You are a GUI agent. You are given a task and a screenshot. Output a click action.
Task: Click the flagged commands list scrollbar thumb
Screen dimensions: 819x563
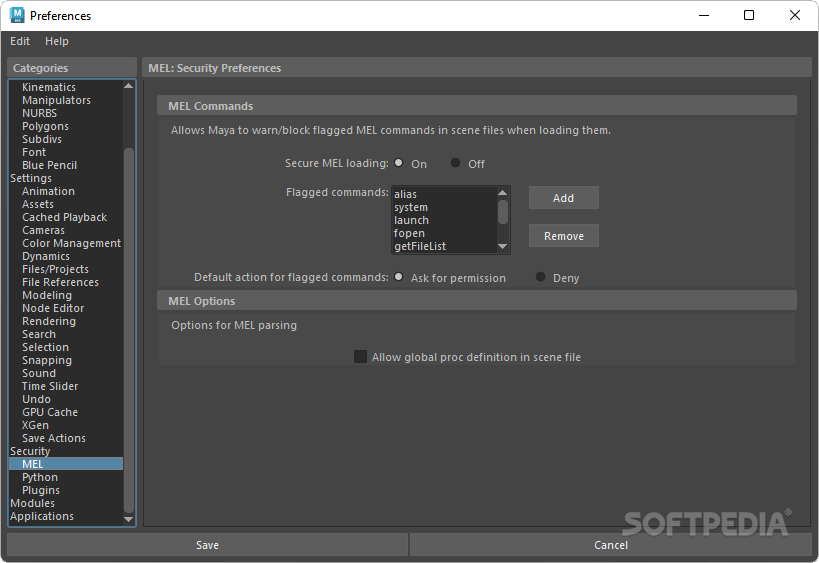[502, 212]
